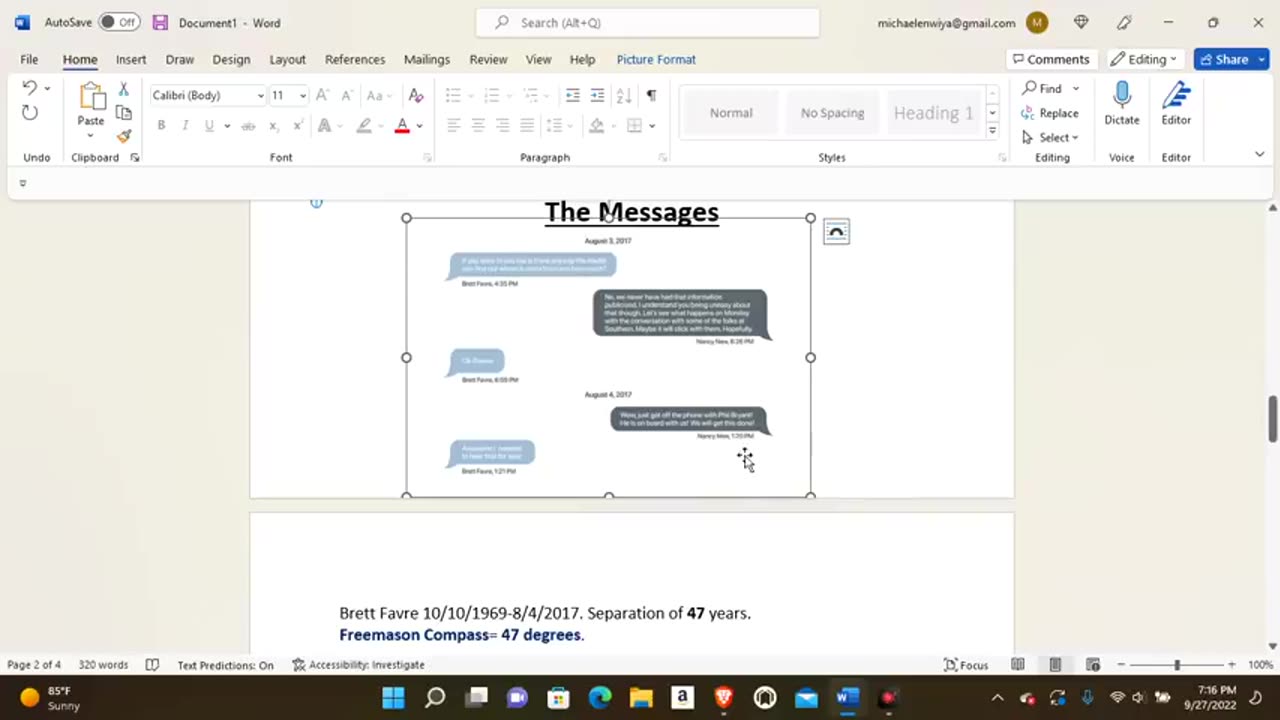This screenshot has width=1280, height=720.
Task: Switch to the Design tab
Action: 231,59
